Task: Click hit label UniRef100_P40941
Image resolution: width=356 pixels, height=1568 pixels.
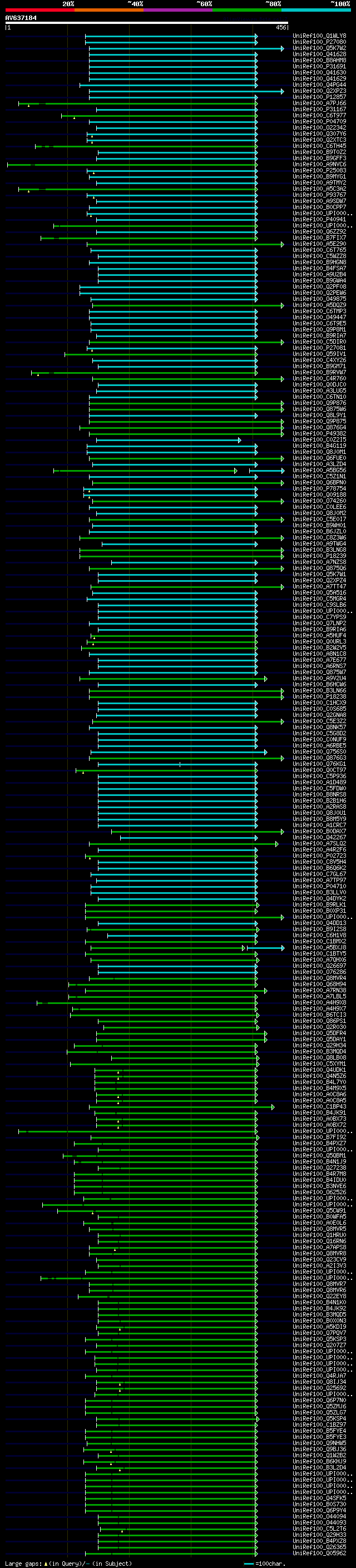Action: [x=319, y=220]
